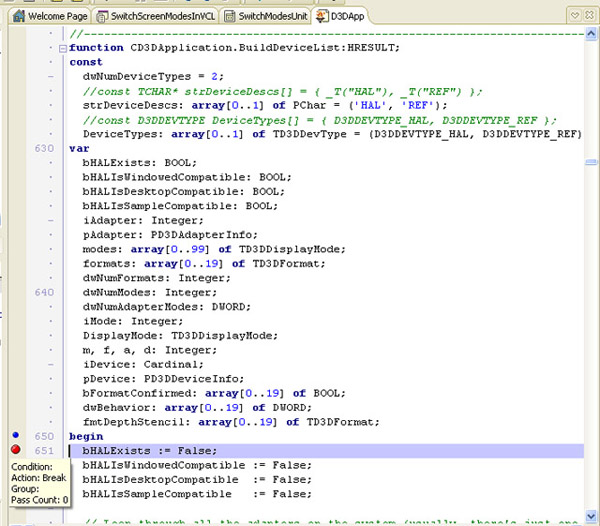Click the 'const' keyword line
Viewport: 600px width, 526px height.
tap(86, 62)
